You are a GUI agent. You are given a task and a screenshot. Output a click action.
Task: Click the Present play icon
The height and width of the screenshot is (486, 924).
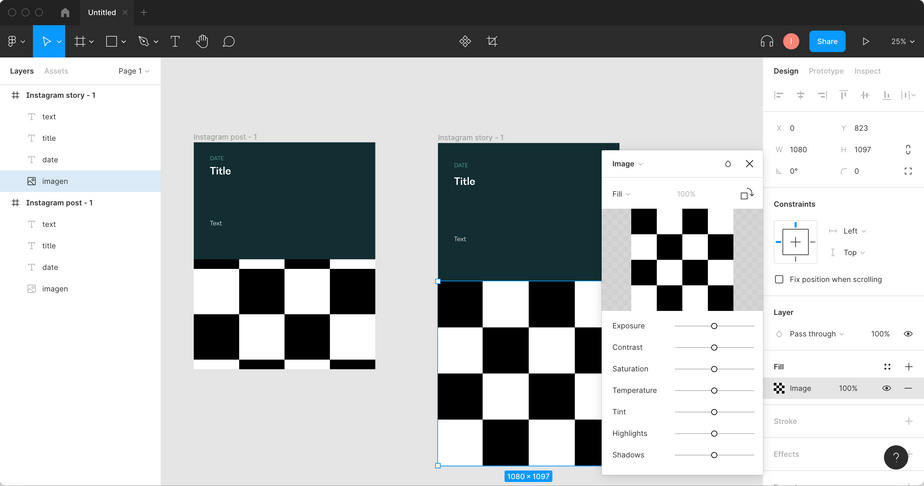866,41
